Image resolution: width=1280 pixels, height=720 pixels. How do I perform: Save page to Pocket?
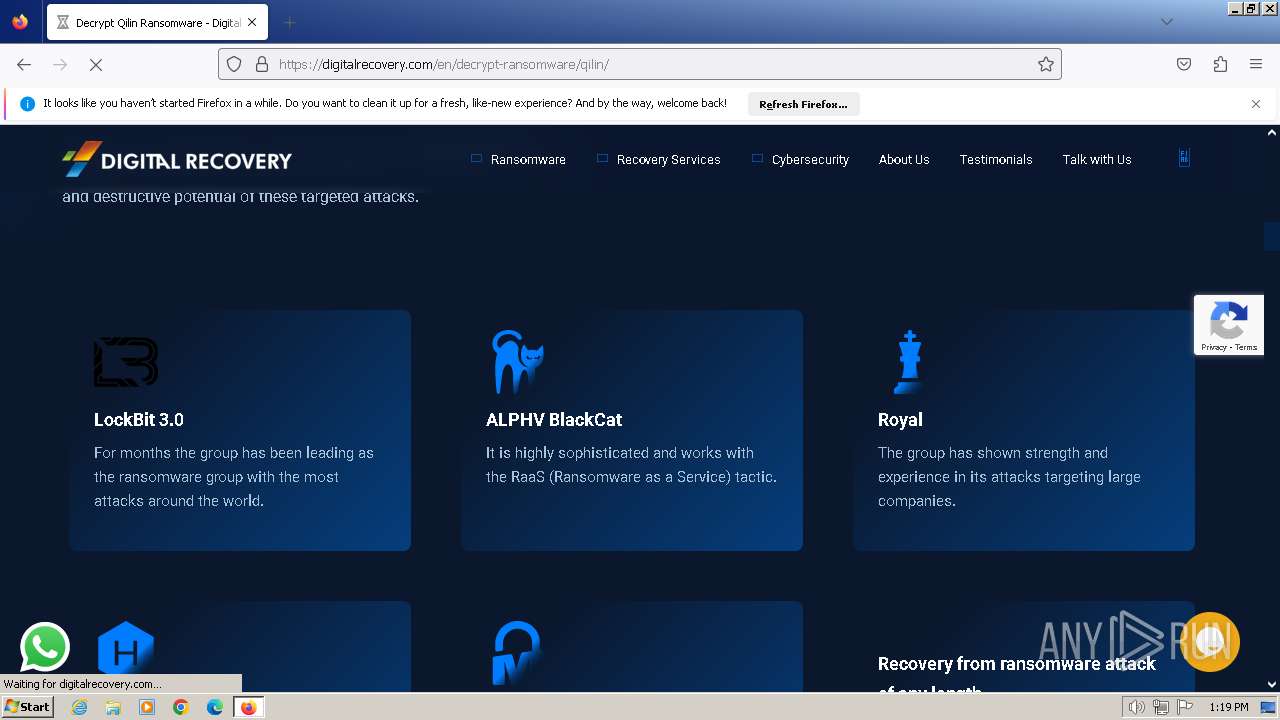[1184, 64]
